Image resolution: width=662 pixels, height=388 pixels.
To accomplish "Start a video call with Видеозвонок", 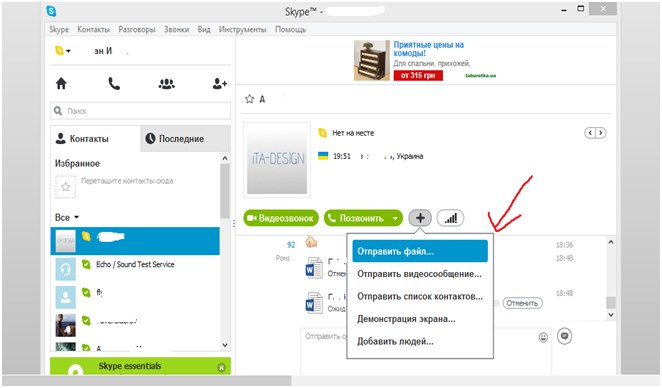I will (281, 218).
